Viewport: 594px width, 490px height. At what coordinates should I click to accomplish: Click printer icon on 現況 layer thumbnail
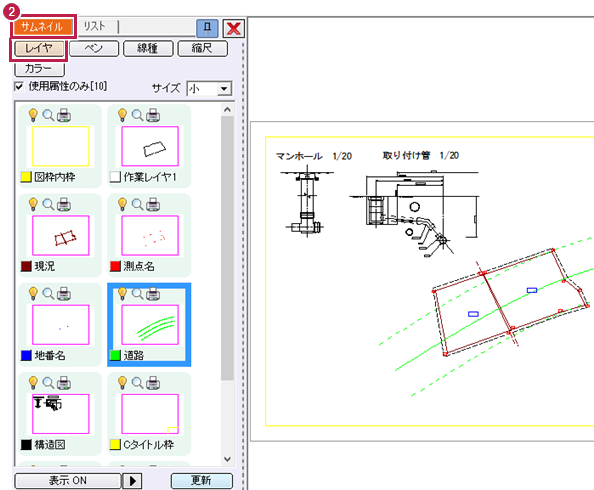pyautogui.click(x=64, y=204)
